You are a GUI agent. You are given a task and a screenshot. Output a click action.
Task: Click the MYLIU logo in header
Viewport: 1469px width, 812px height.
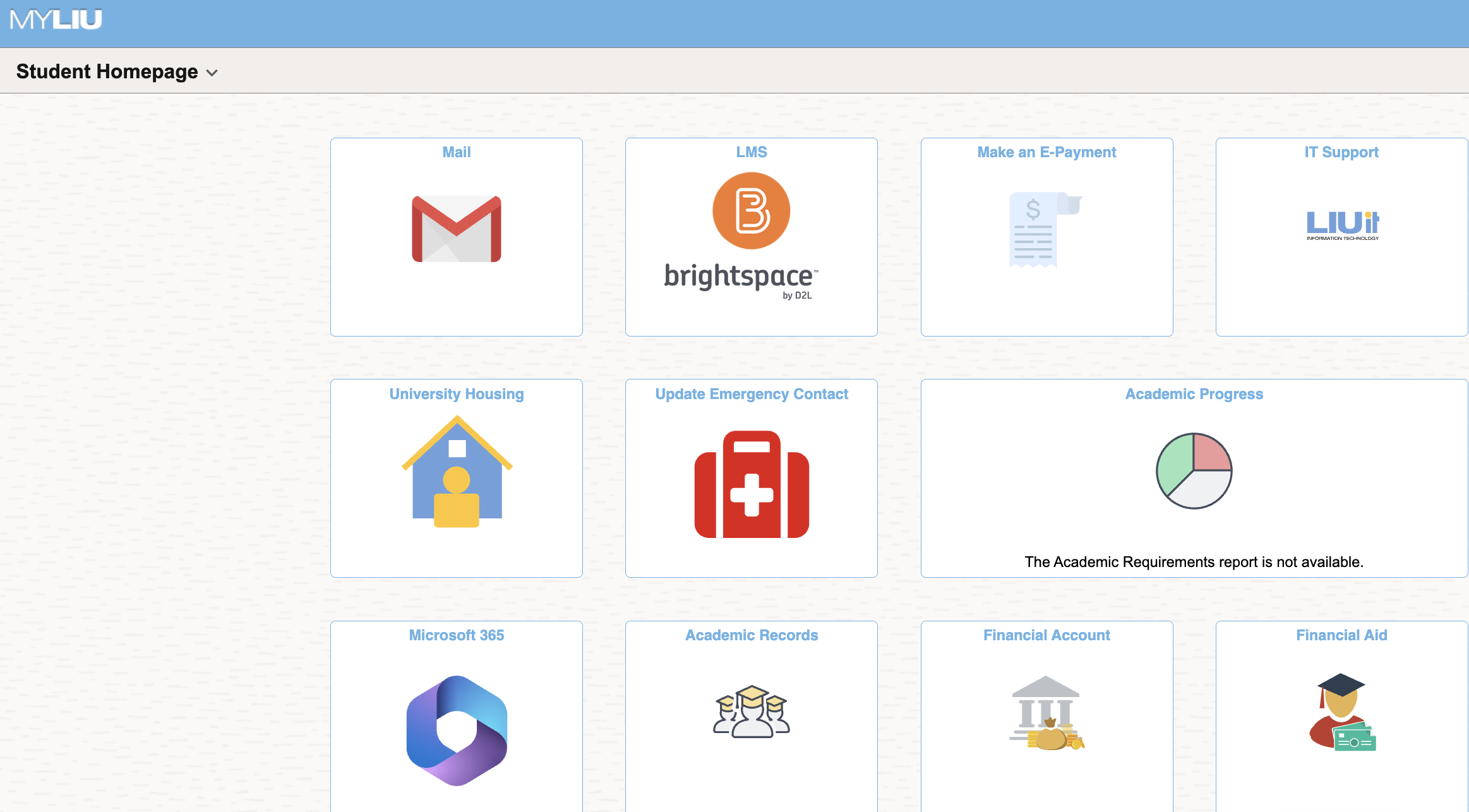click(x=56, y=20)
